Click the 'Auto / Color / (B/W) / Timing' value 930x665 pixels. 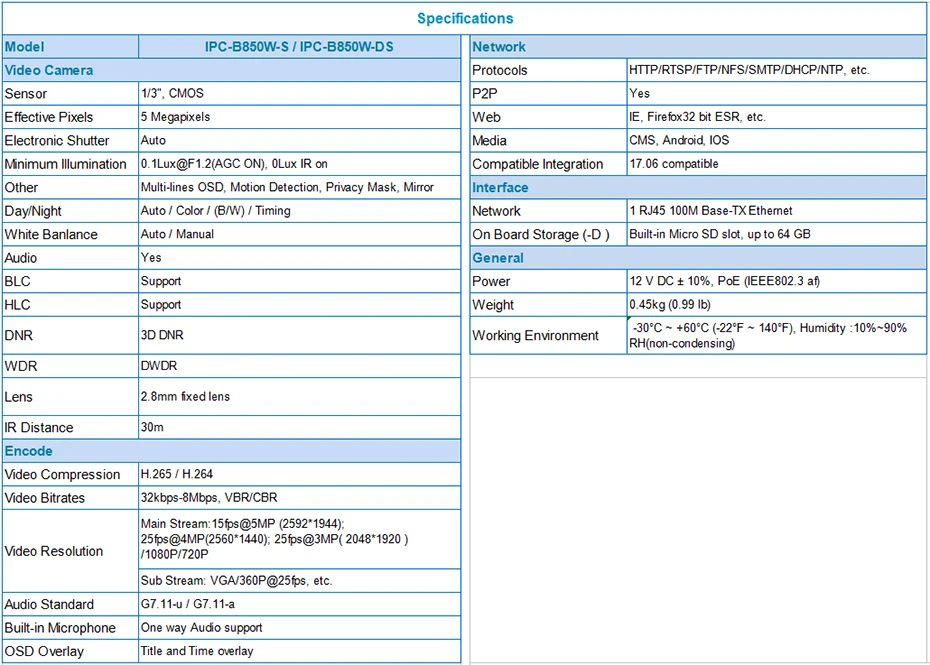215,211
